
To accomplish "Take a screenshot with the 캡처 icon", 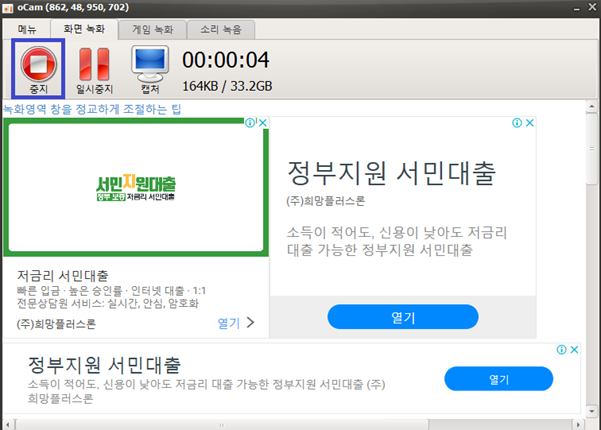I will click(150, 70).
